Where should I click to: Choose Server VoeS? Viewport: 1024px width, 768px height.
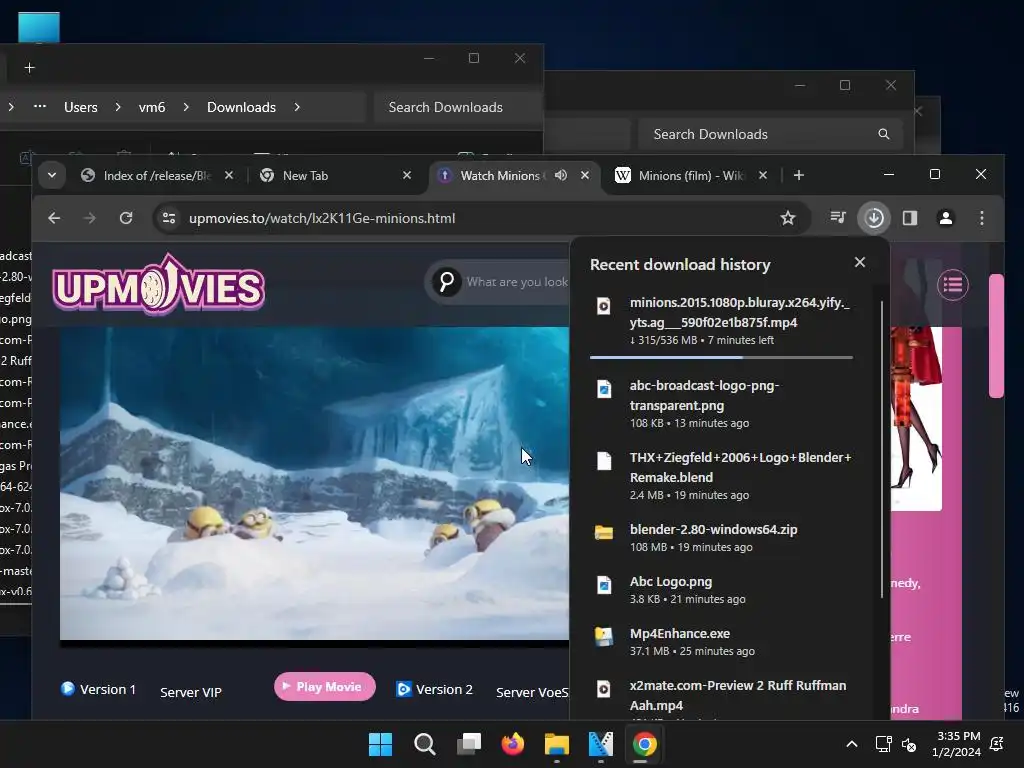click(x=532, y=692)
